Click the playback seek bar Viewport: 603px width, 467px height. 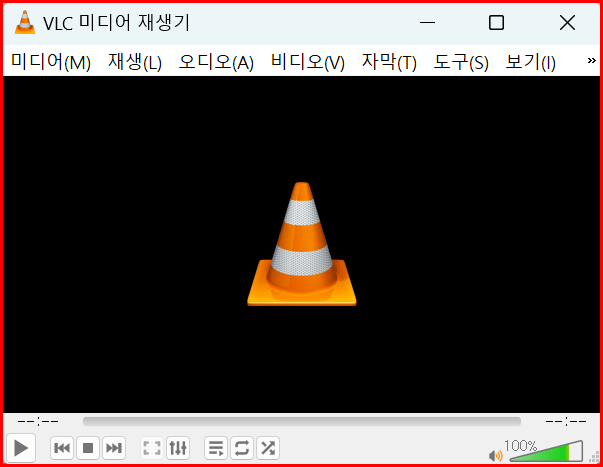302,421
